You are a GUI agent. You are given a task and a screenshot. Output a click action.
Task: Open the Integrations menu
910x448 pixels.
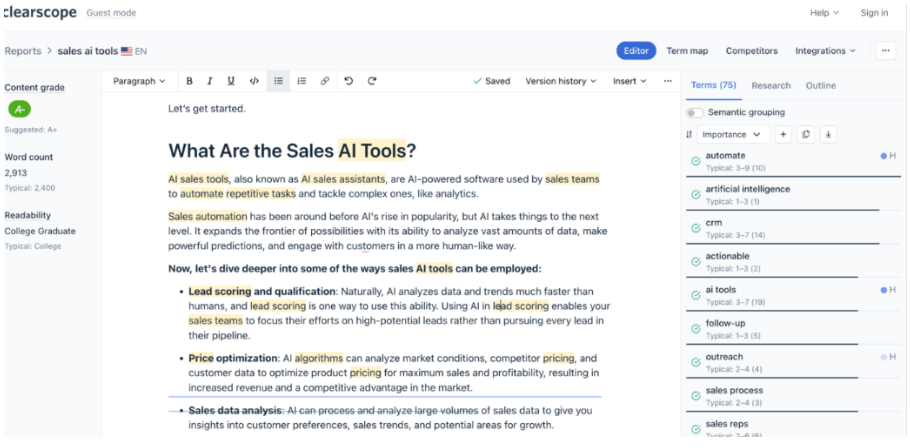click(825, 51)
